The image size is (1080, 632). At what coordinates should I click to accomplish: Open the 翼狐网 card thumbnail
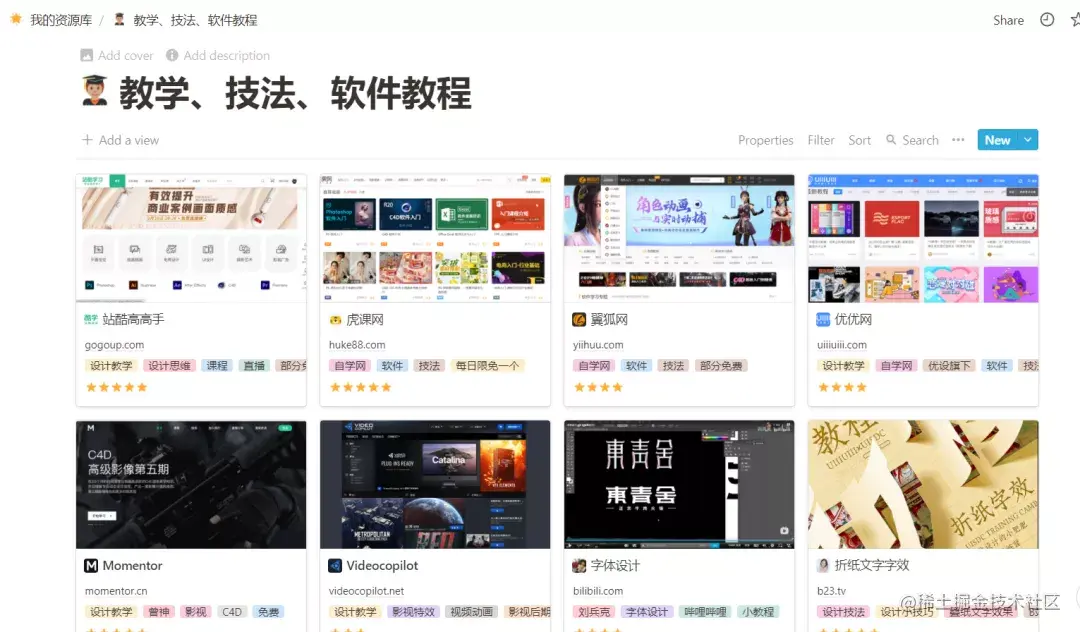click(x=678, y=238)
